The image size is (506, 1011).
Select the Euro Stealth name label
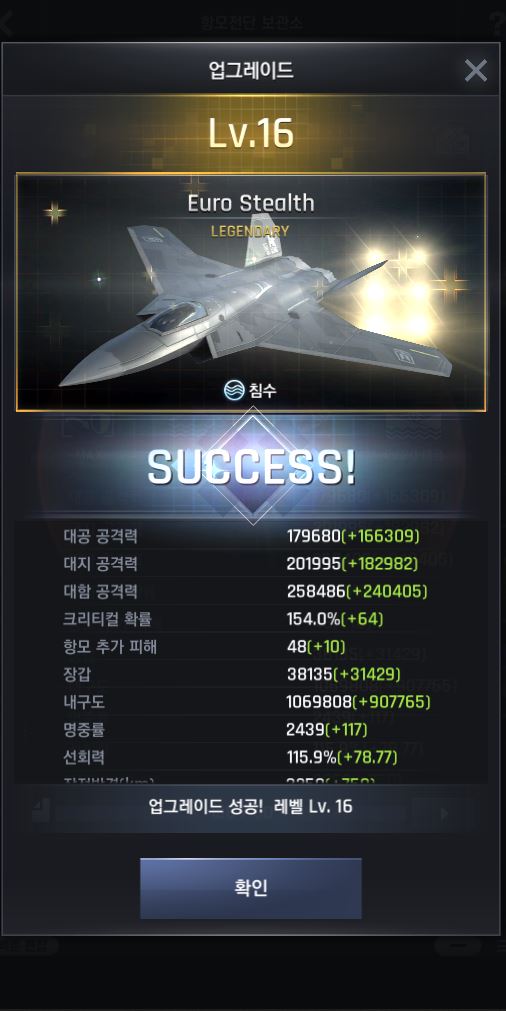[251, 203]
